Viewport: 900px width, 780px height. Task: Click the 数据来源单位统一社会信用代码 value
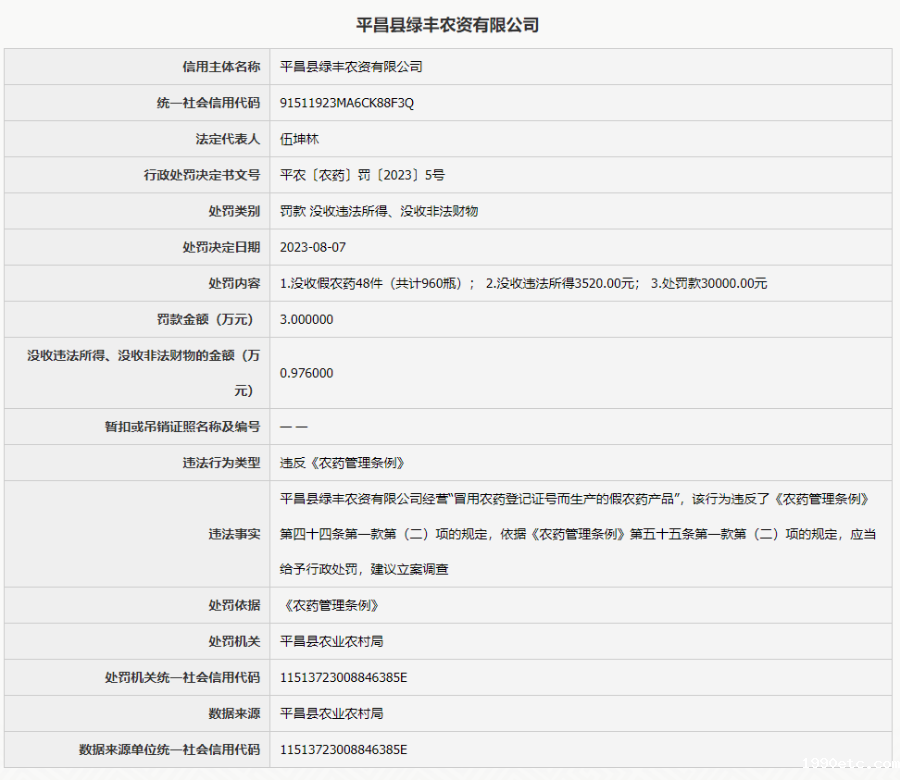coord(344,750)
